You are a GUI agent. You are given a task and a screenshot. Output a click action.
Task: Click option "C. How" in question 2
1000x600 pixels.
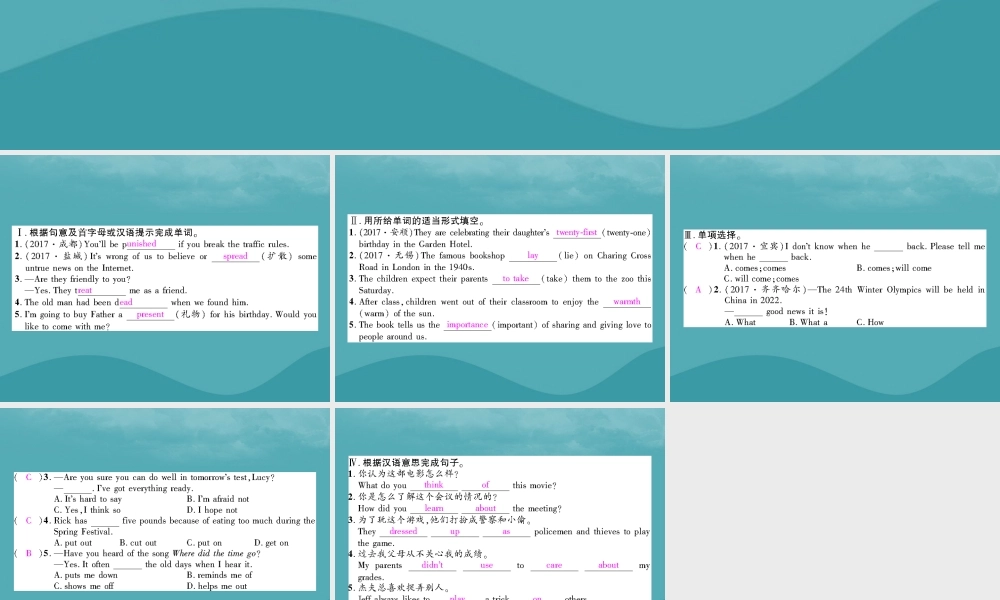click(869, 322)
